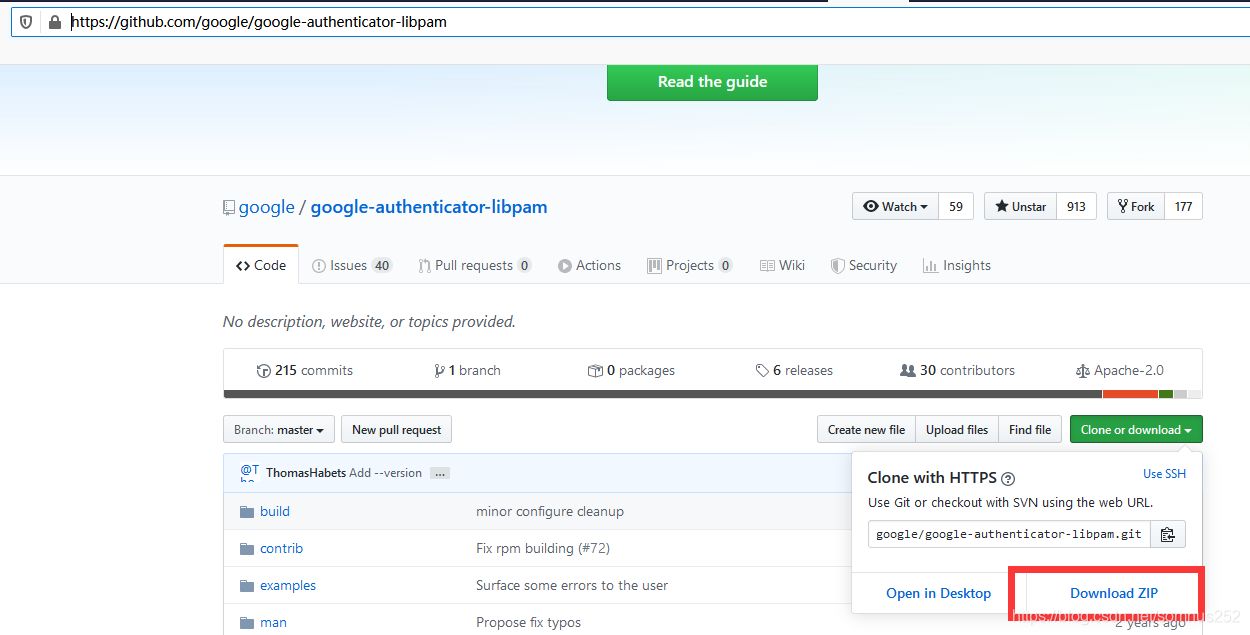Click the scale icon next to Apache-2.0
This screenshot has height=635, width=1250.
(1083, 369)
